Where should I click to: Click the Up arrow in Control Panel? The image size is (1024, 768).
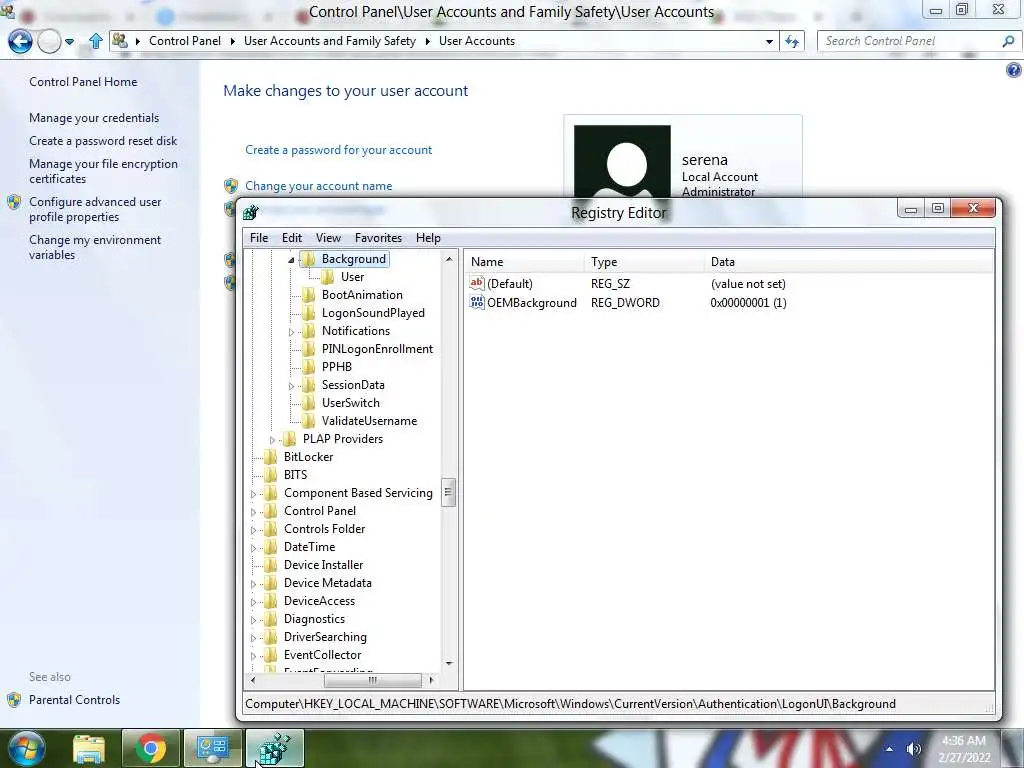coord(95,41)
